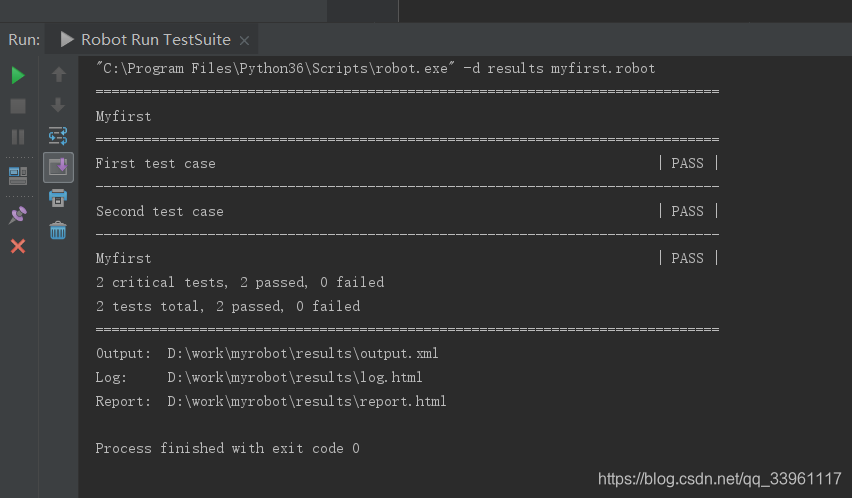Toggle scroll to end of output
The image size is (852, 498).
pyautogui.click(x=58, y=167)
